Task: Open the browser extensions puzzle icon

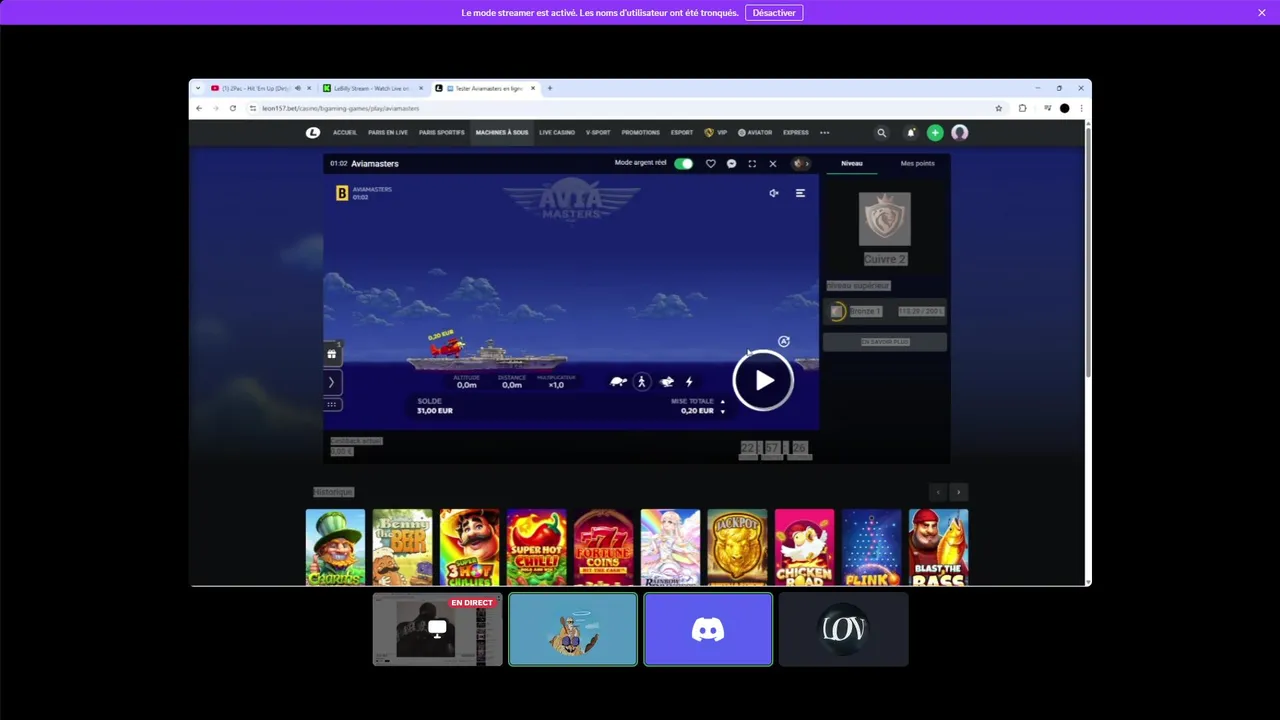Action: coord(1022,108)
